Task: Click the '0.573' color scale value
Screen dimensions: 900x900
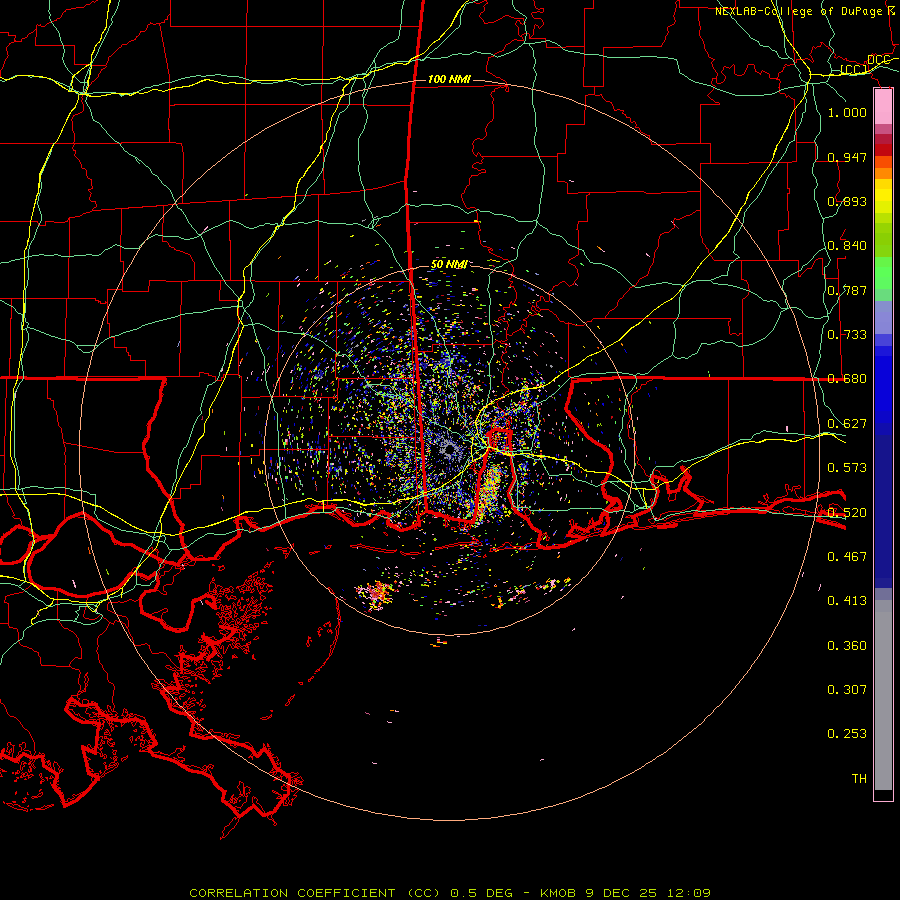Action: click(x=847, y=468)
